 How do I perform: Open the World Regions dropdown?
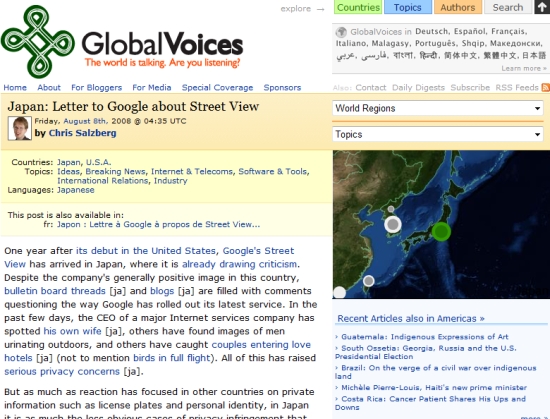pos(438,108)
